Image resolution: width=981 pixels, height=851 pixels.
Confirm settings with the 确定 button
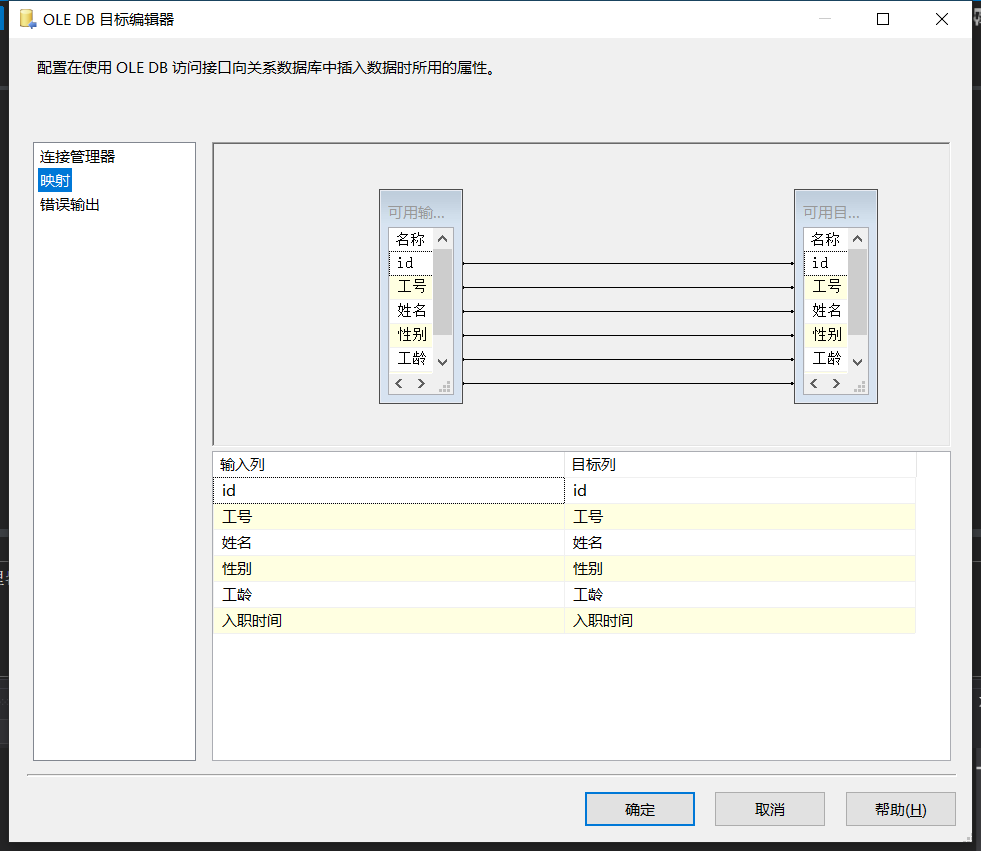pyautogui.click(x=639, y=809)
